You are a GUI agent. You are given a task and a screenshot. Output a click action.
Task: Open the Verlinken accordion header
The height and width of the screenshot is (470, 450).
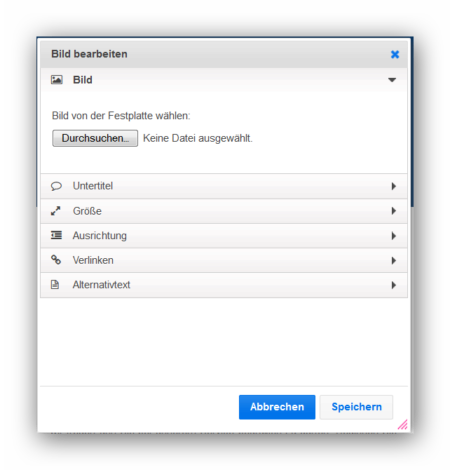pyautogui.click(x=224, y=260)
